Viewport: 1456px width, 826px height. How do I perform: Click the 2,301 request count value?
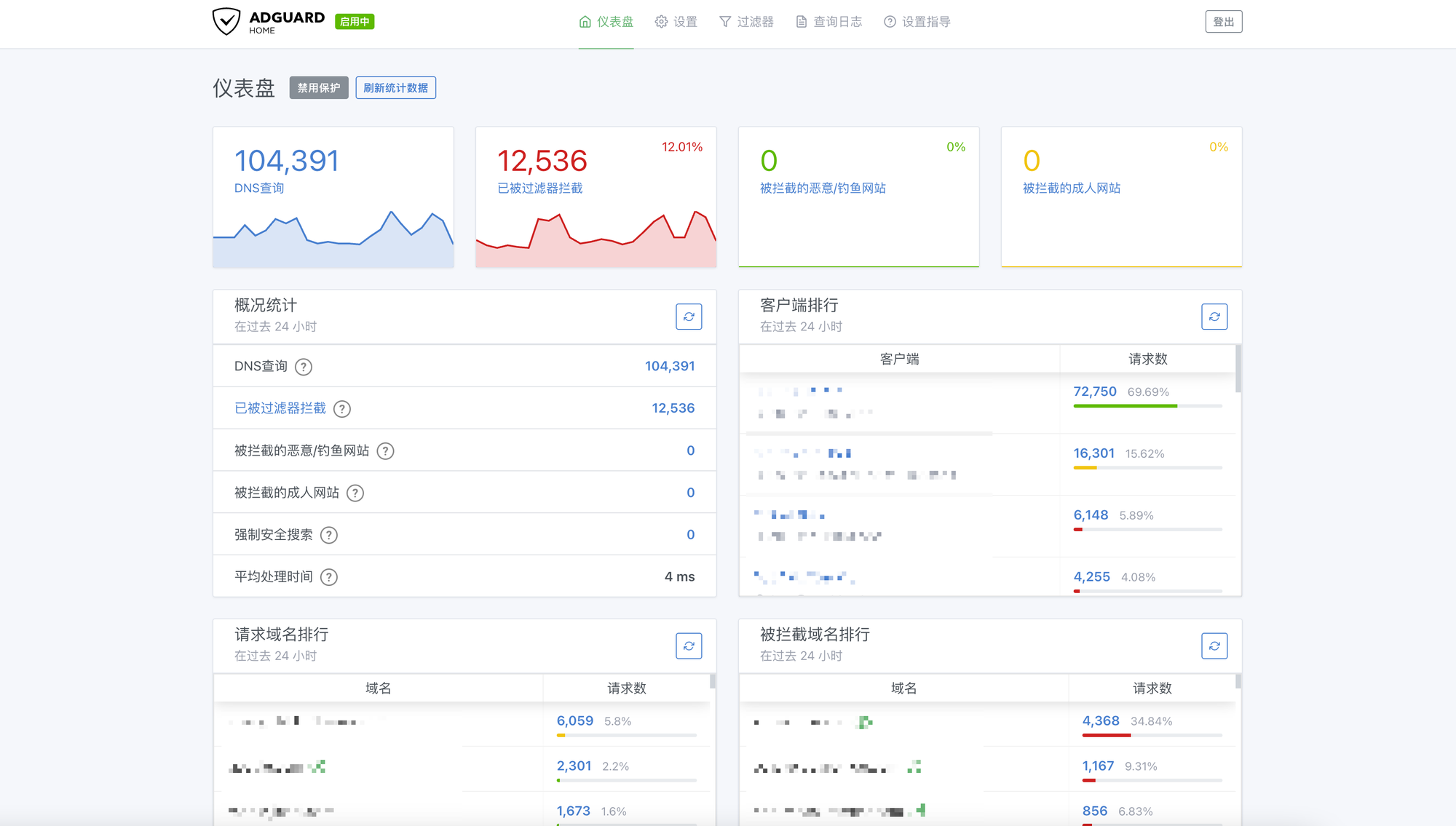coord(574,766)
